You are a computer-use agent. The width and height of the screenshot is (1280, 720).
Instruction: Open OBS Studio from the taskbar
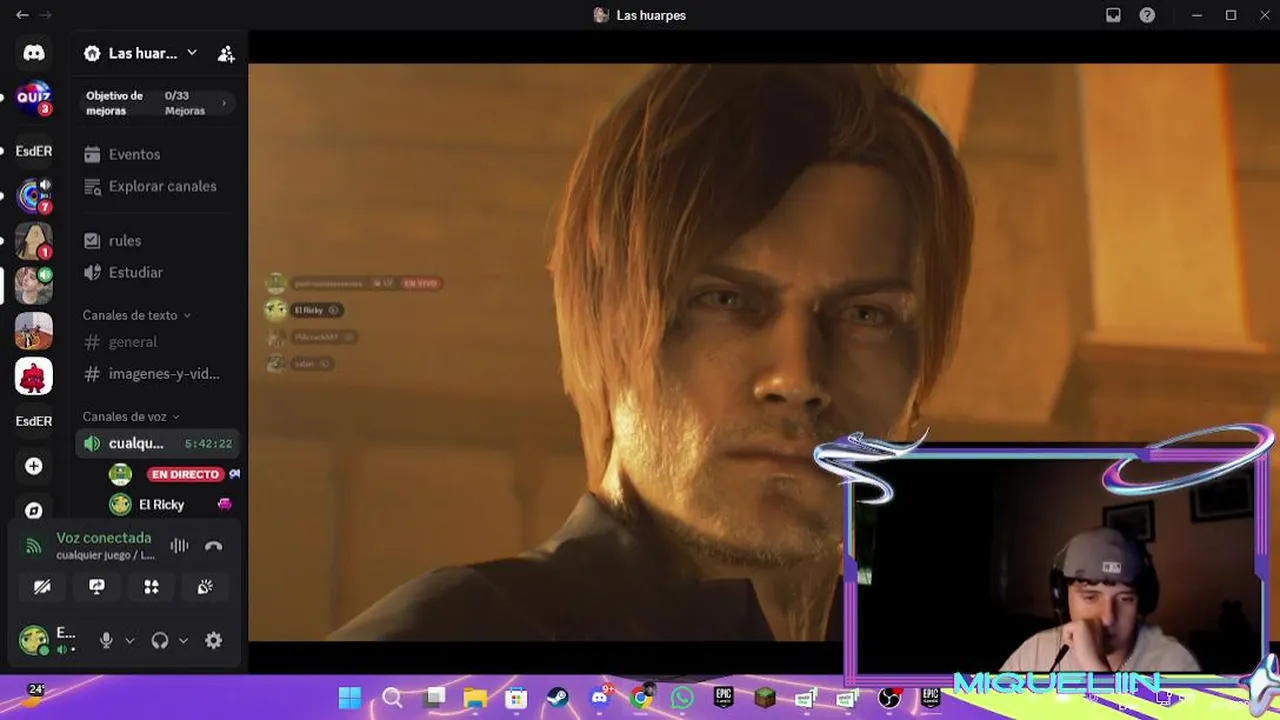[889, 697]
